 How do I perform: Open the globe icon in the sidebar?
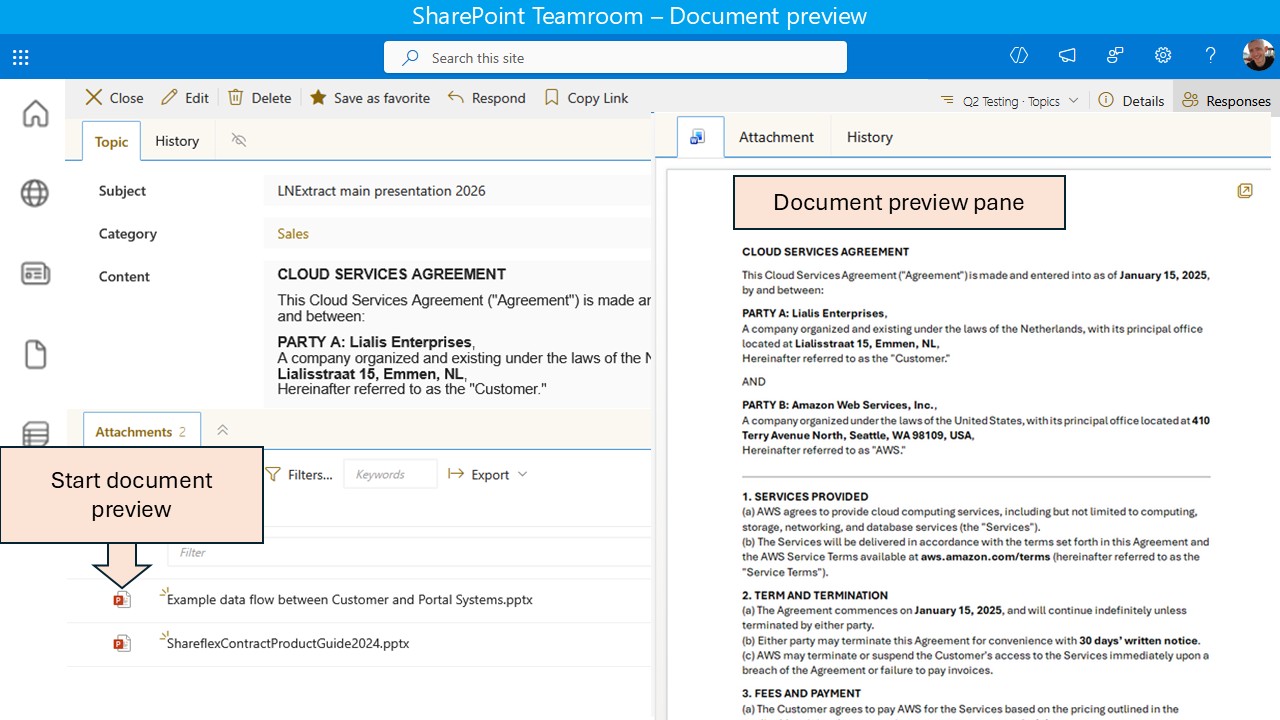pyautogui.click(x=35, y=194)
